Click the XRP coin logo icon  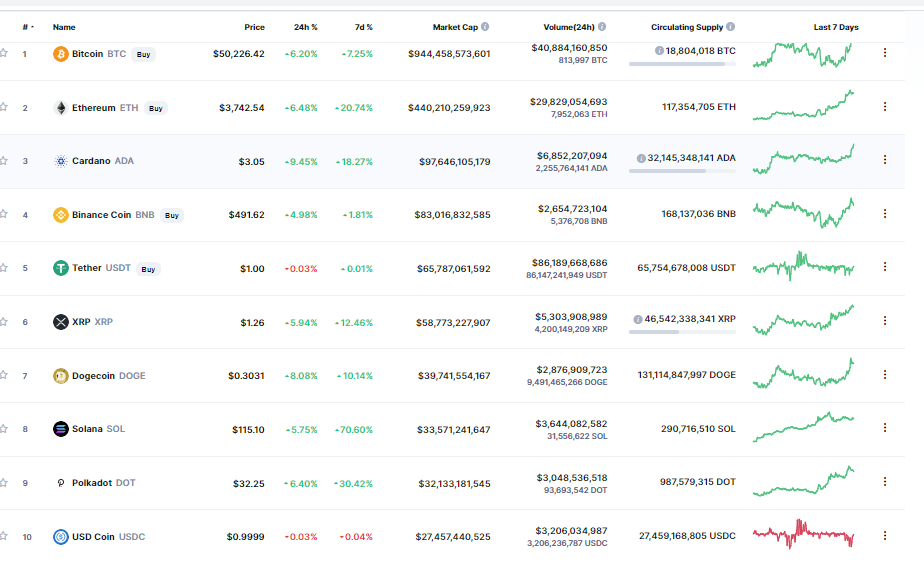click(x=61, y=322)
